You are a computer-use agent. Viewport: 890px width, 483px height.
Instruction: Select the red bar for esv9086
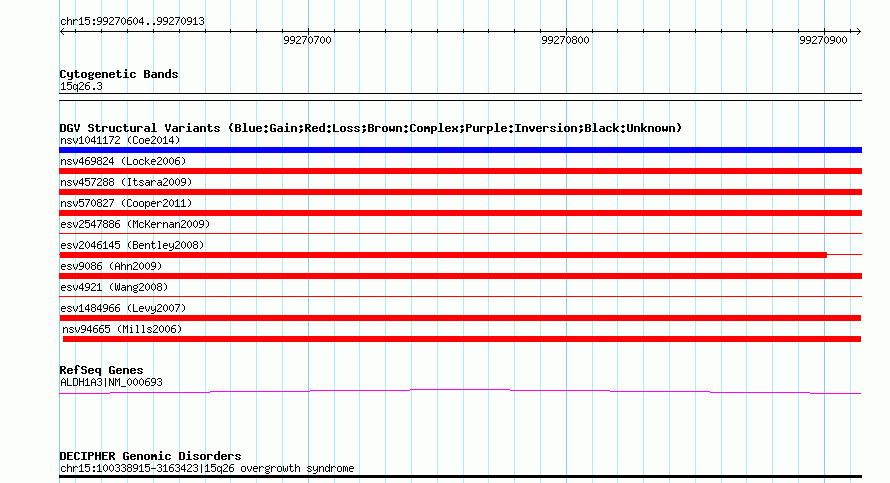coord(460,276)
